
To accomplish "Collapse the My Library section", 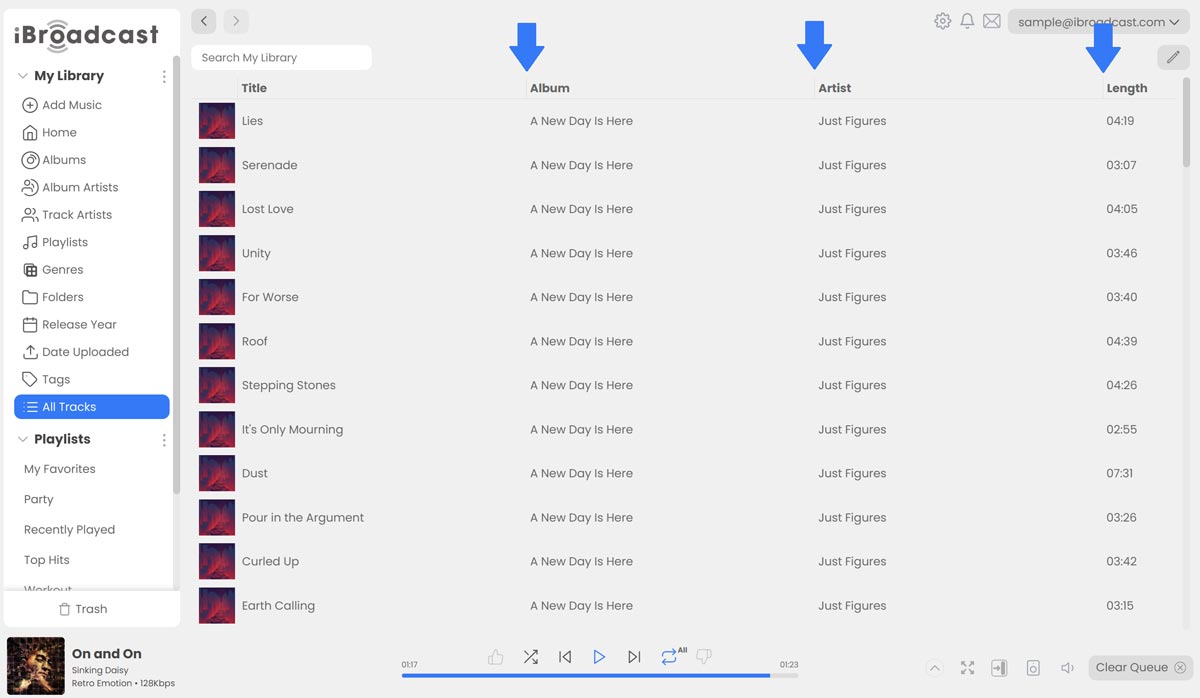I will (x=23, y=76).
